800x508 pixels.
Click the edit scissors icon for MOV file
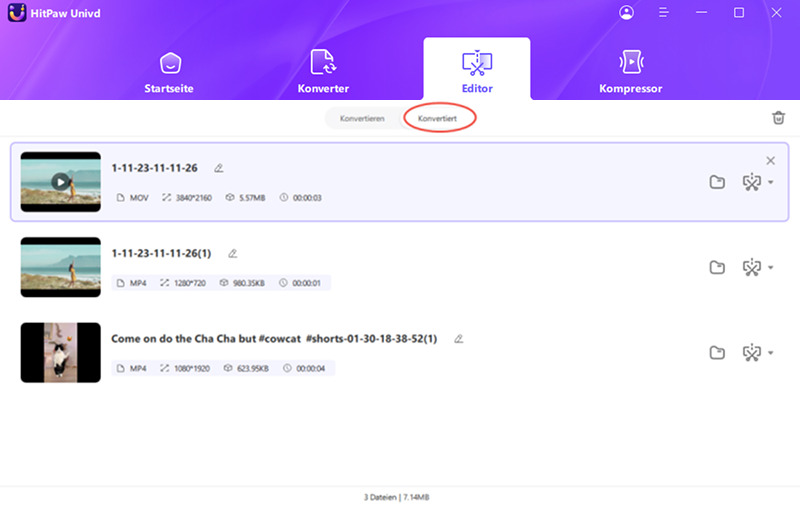(x=751, y=182)
